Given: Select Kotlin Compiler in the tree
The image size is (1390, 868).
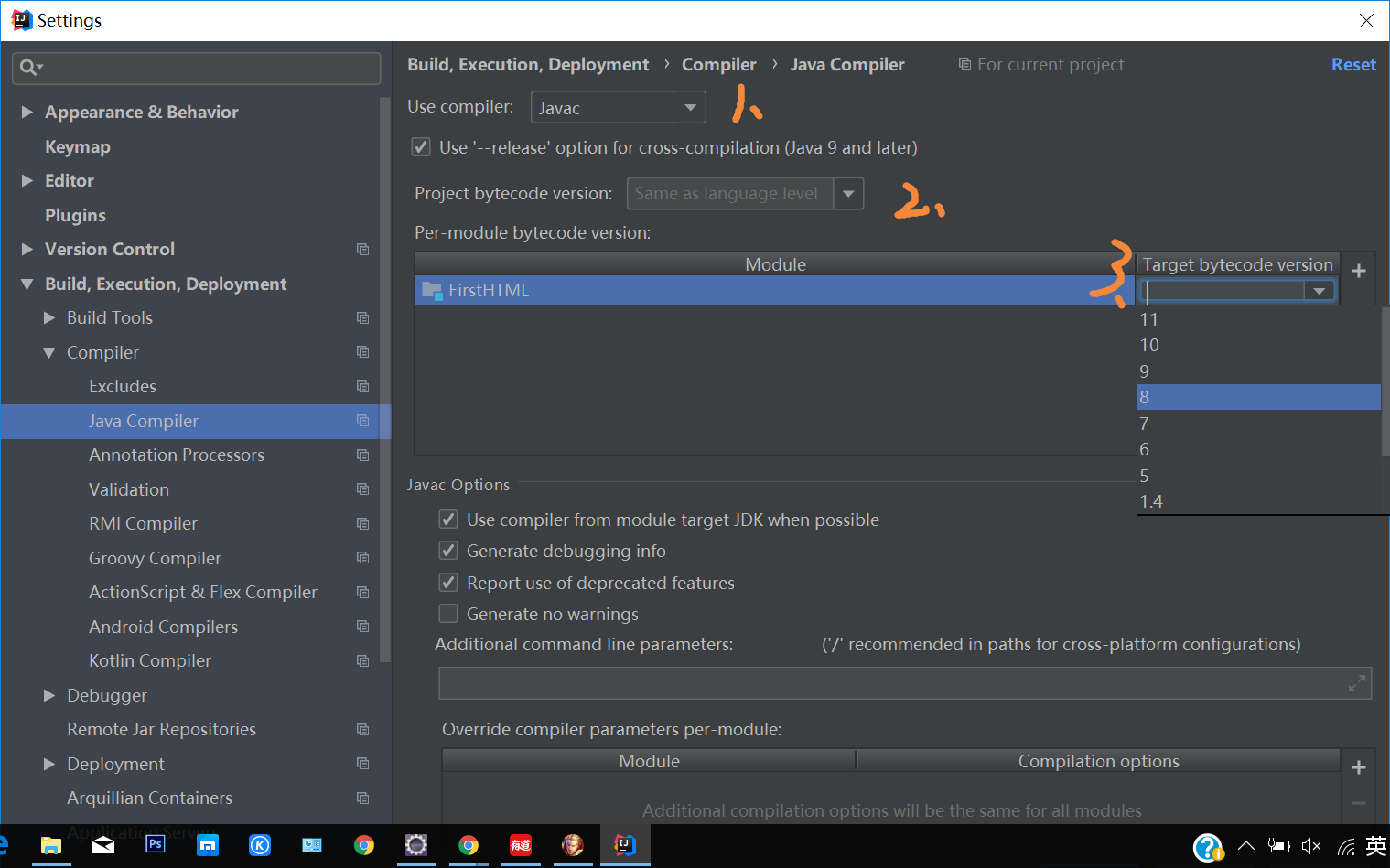Looking at the screenshot, I should 150,660.
